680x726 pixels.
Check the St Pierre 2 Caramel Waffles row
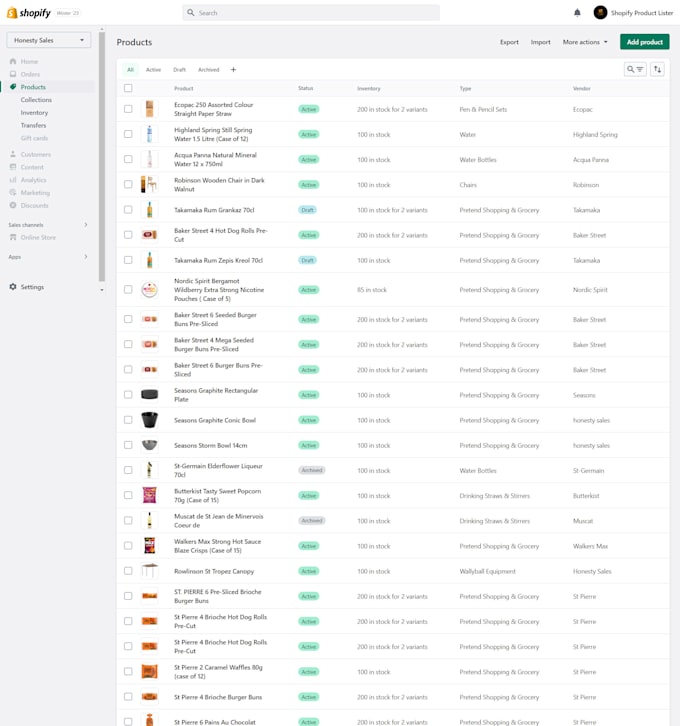pyautogui.click(x=128, y=671)
